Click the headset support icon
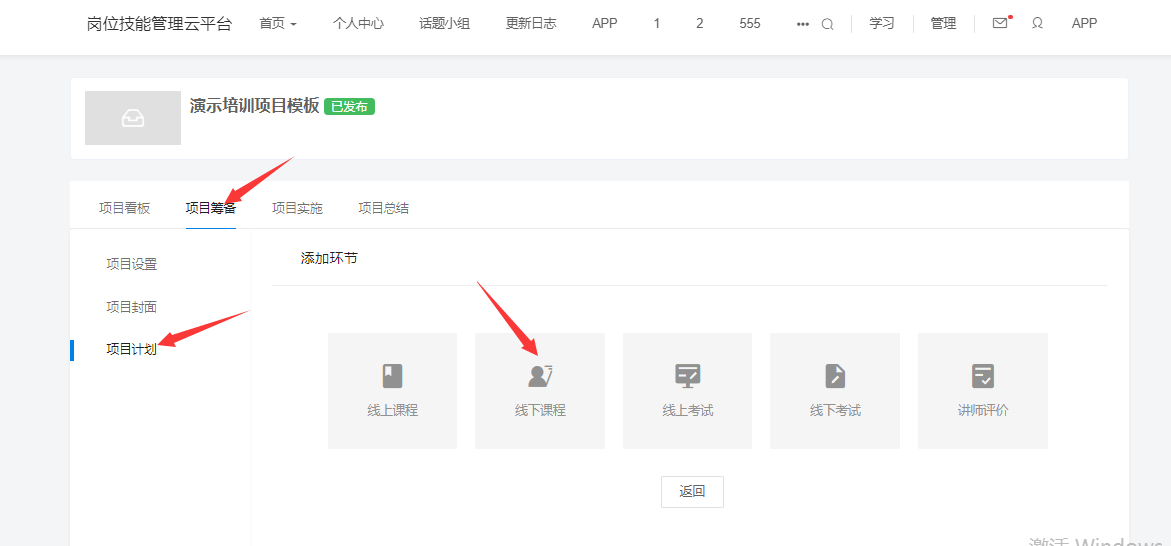 coord(1037,23)
